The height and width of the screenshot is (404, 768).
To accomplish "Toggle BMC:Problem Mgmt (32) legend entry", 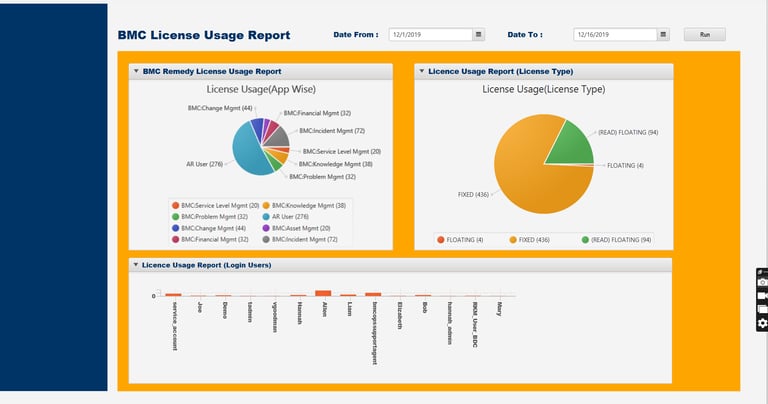I will [x=210, y=217].
